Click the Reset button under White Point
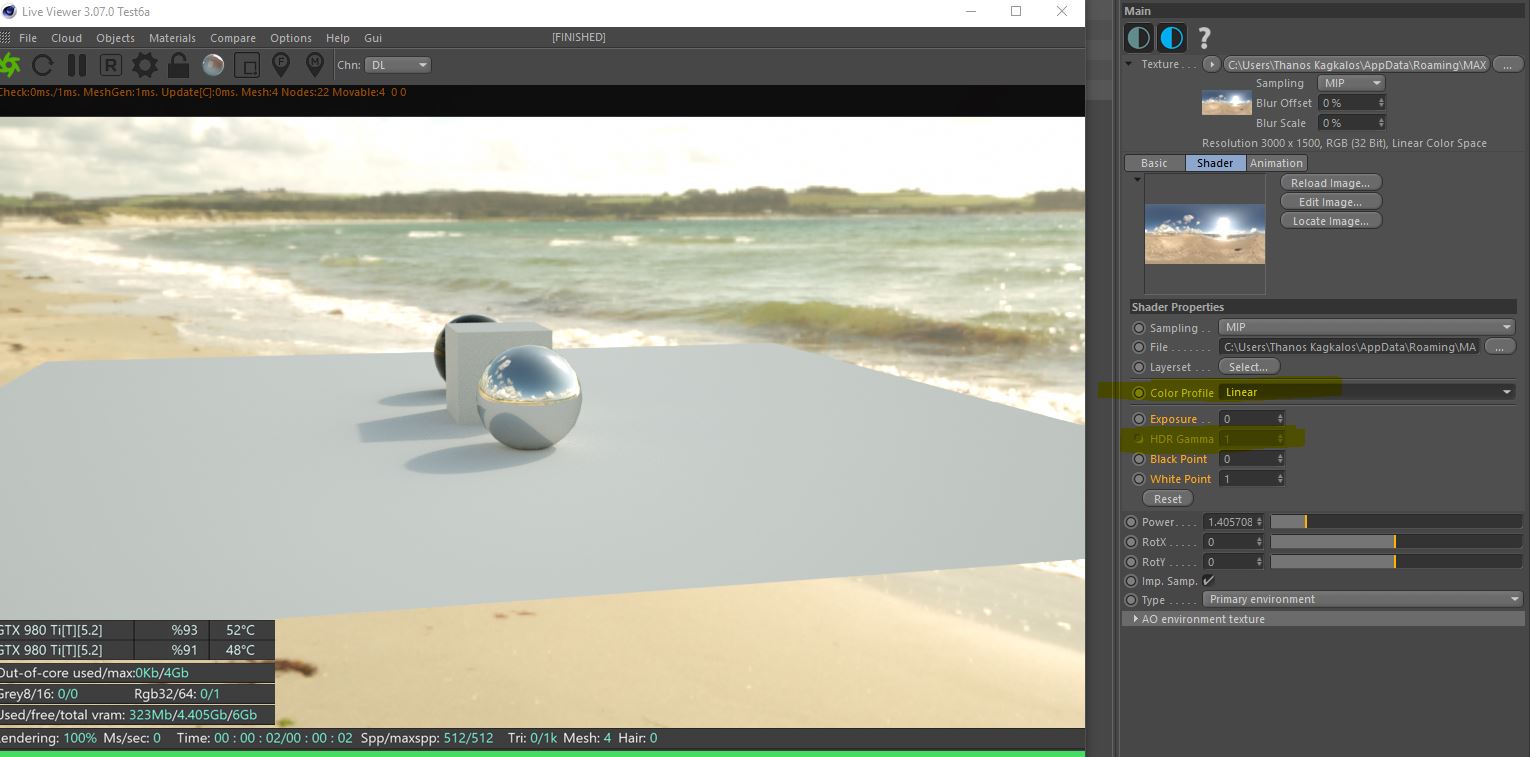The height and width of the screenshot is (757, 1530). point(1168,499)
